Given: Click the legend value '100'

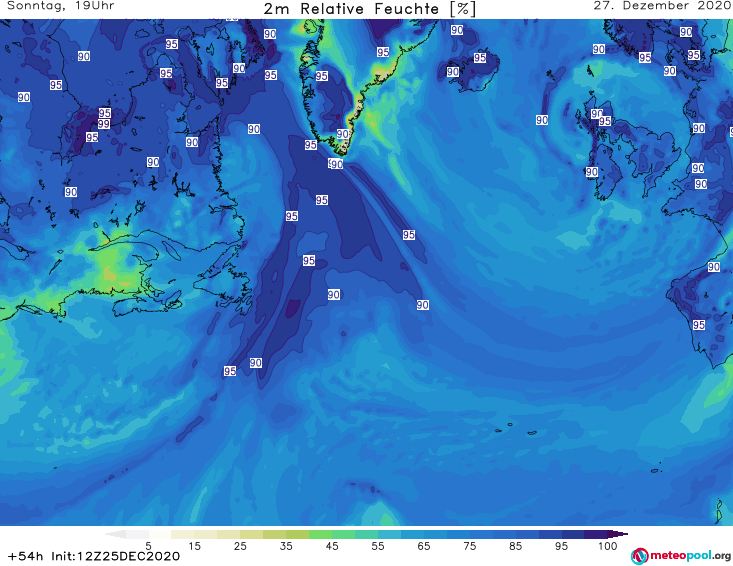Looking at the screenshot, I should tap(608, 546).
